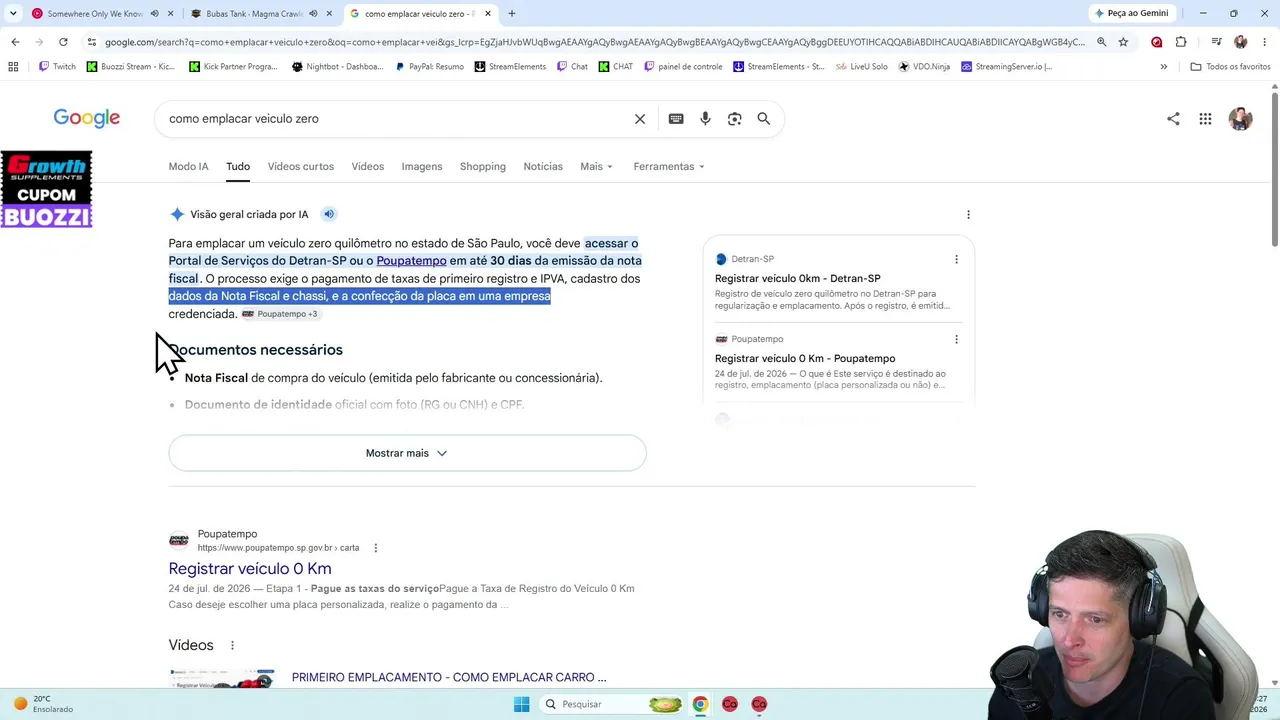
Task: Click the Google search input field
Action: point(398,119)
